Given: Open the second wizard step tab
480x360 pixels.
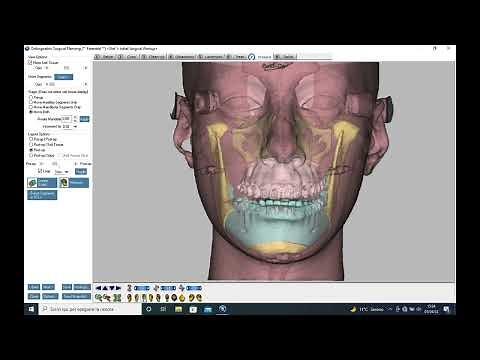Looking at the screenshot, I should pyautogui.click(x=127, y=57).
